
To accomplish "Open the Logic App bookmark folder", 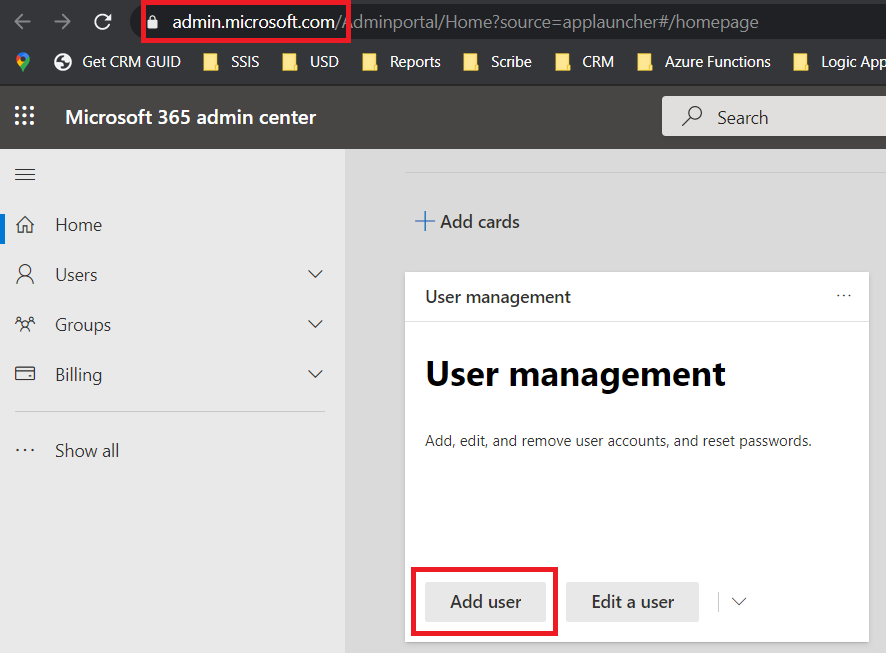I will [839, 62].
